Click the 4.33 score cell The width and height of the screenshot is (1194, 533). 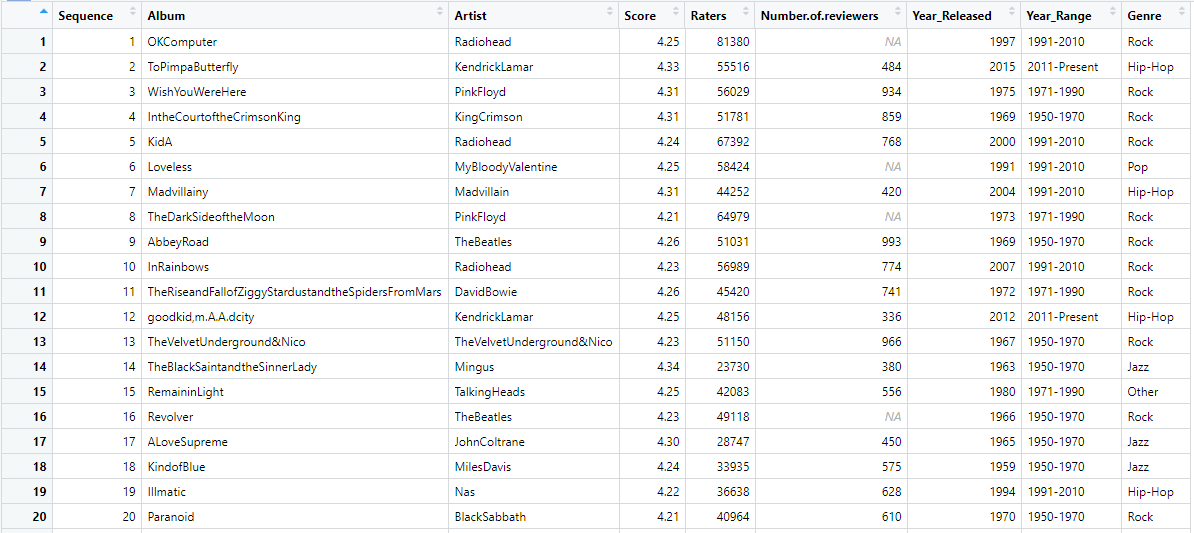click(x=651, y=67)
